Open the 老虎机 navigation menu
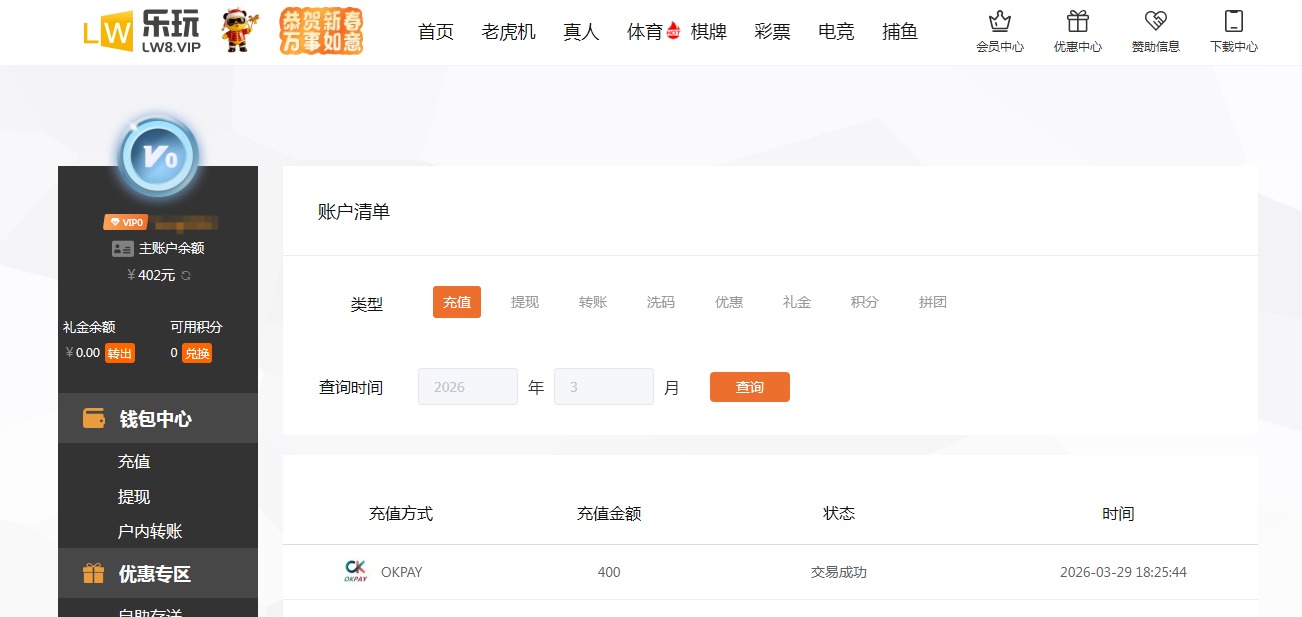This screenshot has height=617, width=1302. [x=507, y=30]
